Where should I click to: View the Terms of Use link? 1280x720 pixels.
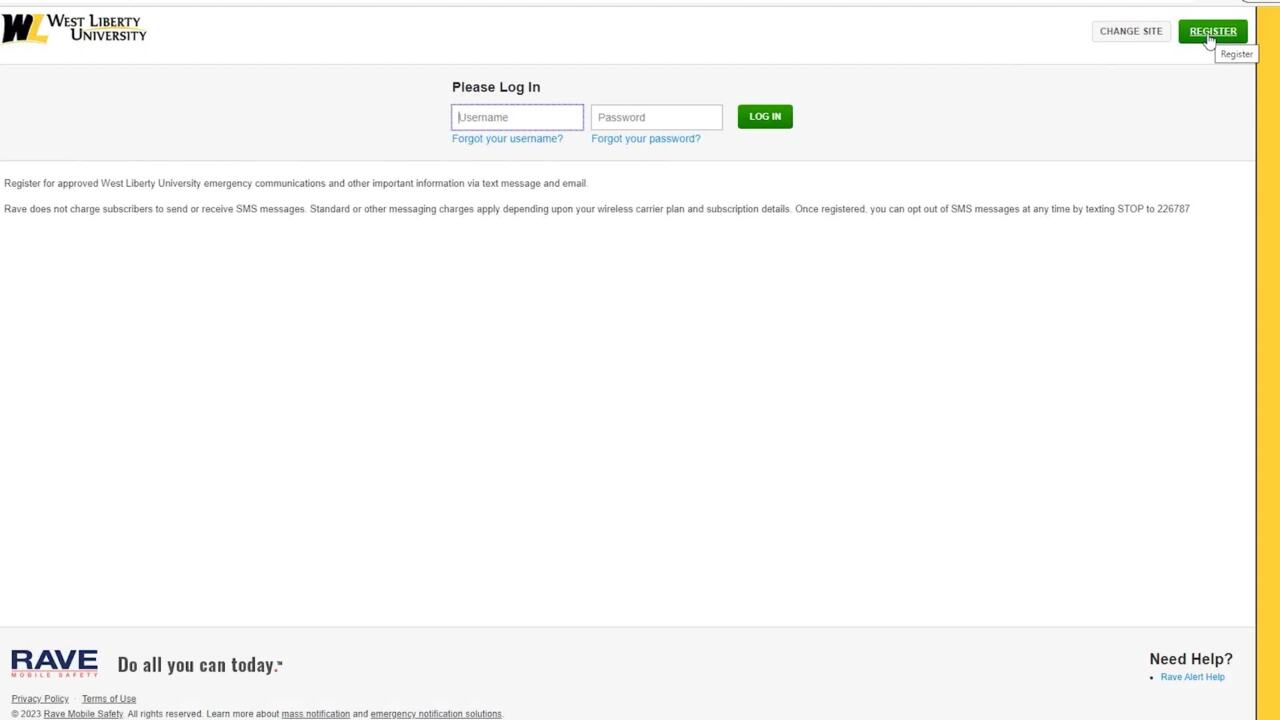pos(109,699)
